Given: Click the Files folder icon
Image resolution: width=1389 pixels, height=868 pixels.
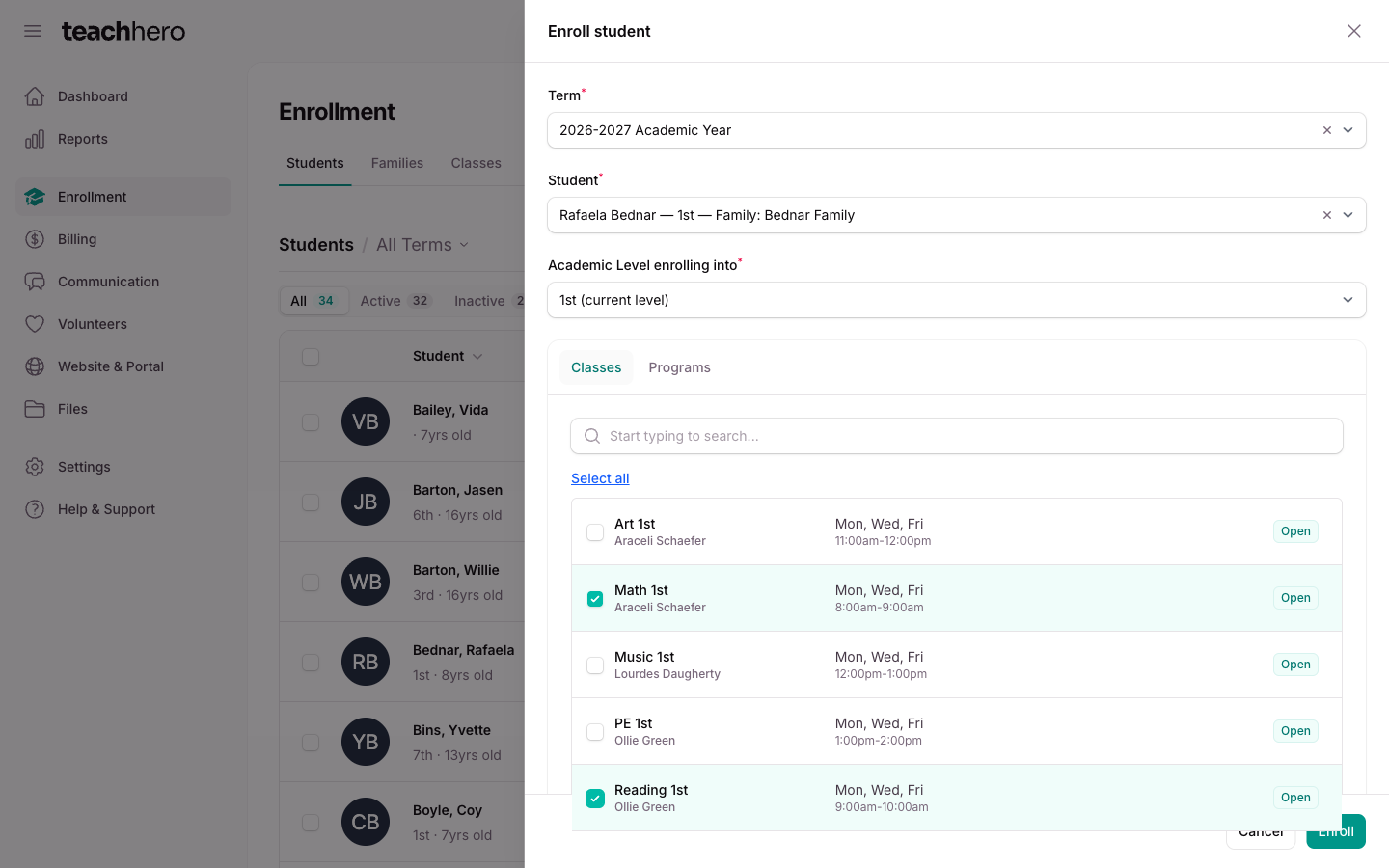Looking at the screenshot, I should [35, 409].
